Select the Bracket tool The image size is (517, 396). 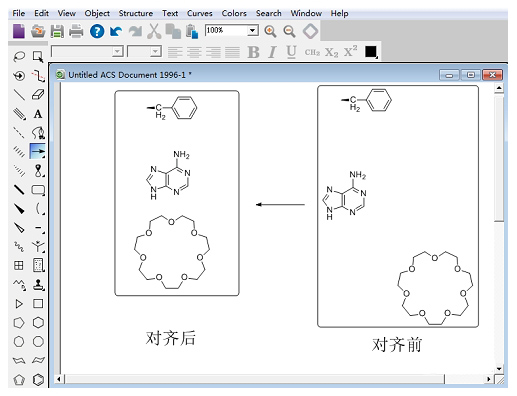click(x=39, y=209)
